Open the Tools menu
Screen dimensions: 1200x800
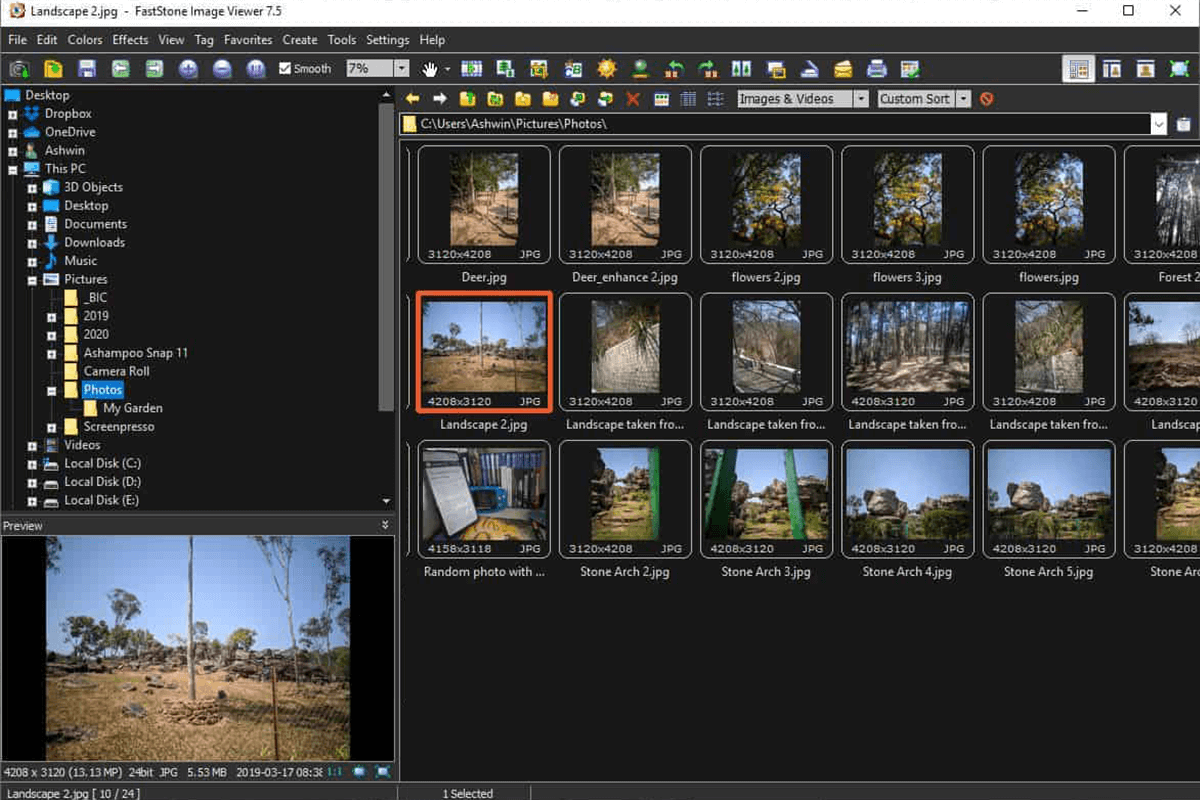[342, 40]
